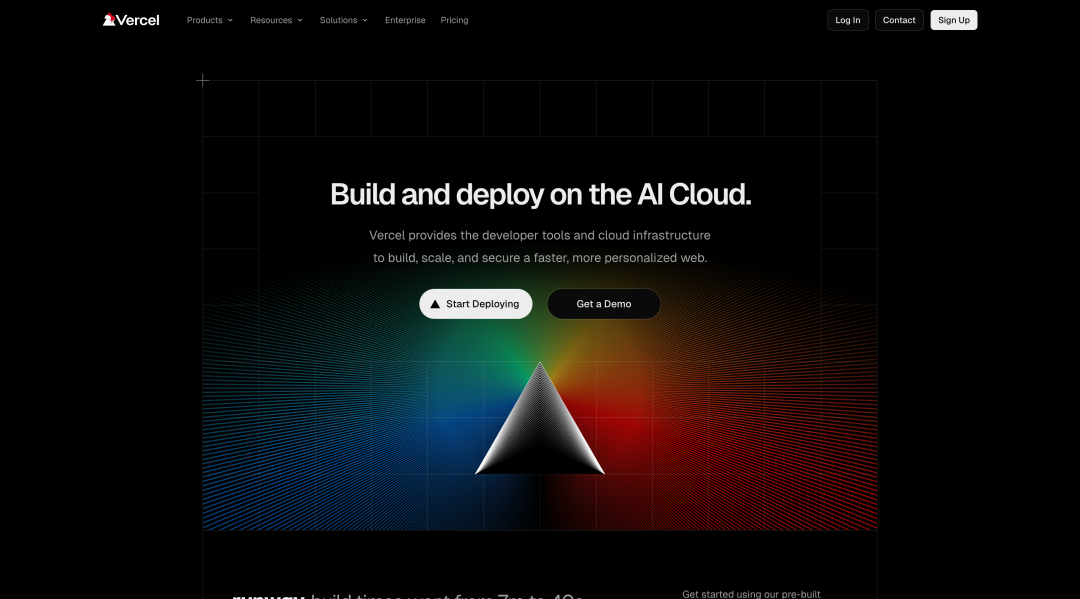Go to the Enterprise page
The image size is (1080, 599).
pos(405,20)
